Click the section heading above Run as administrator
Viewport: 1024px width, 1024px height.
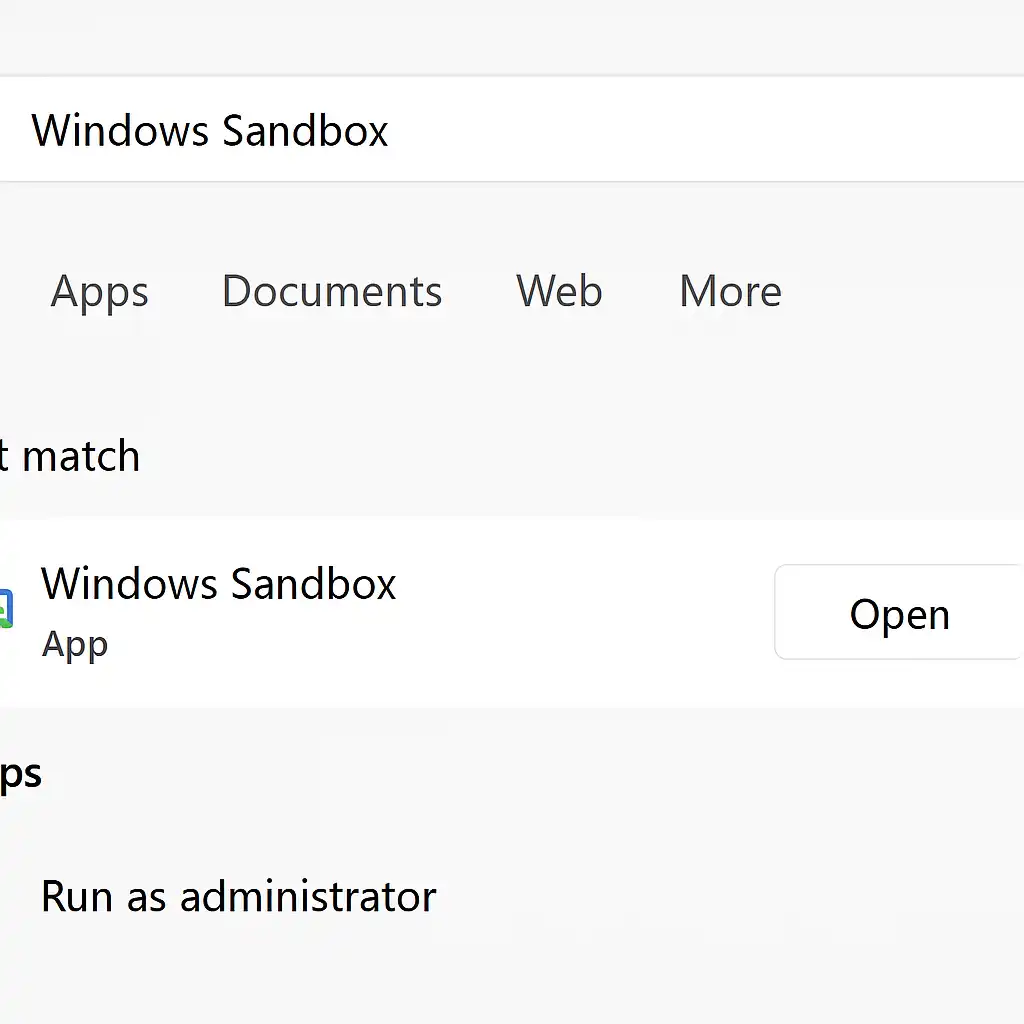coord(20,774)
